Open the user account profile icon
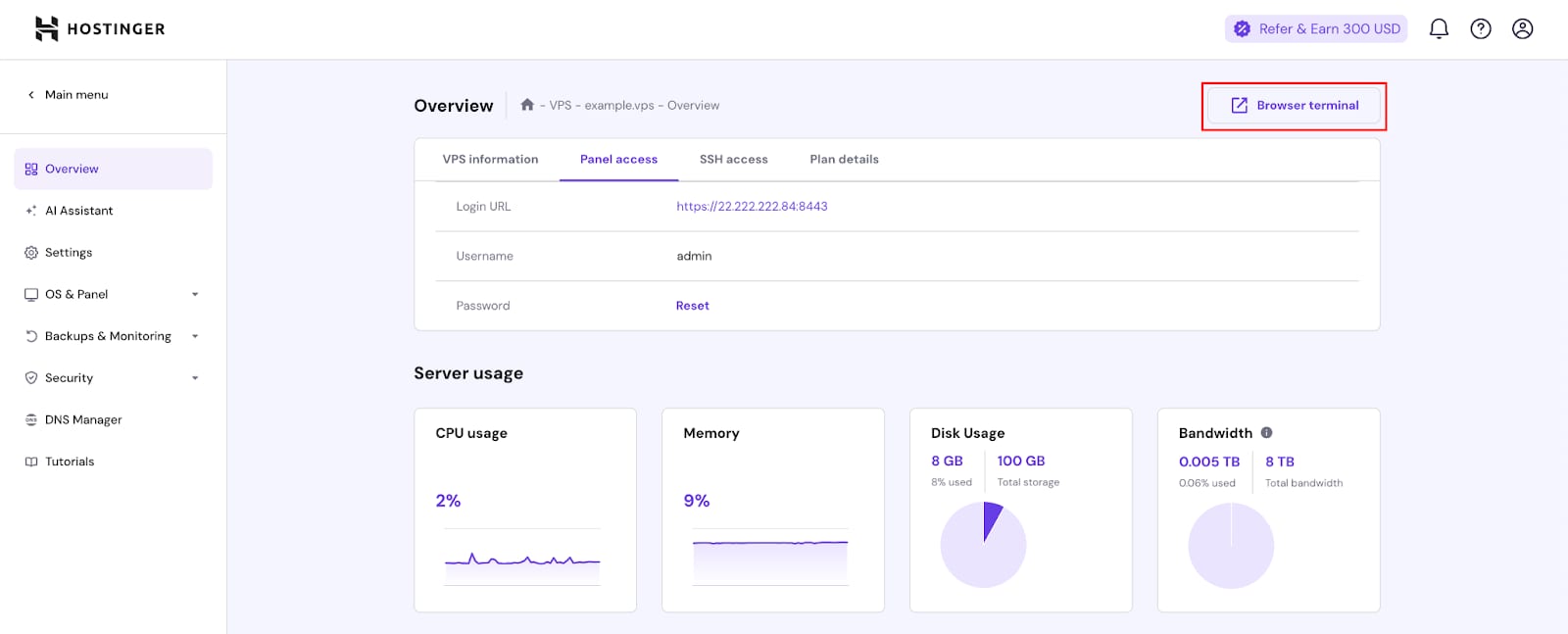 pos(1522,28)
